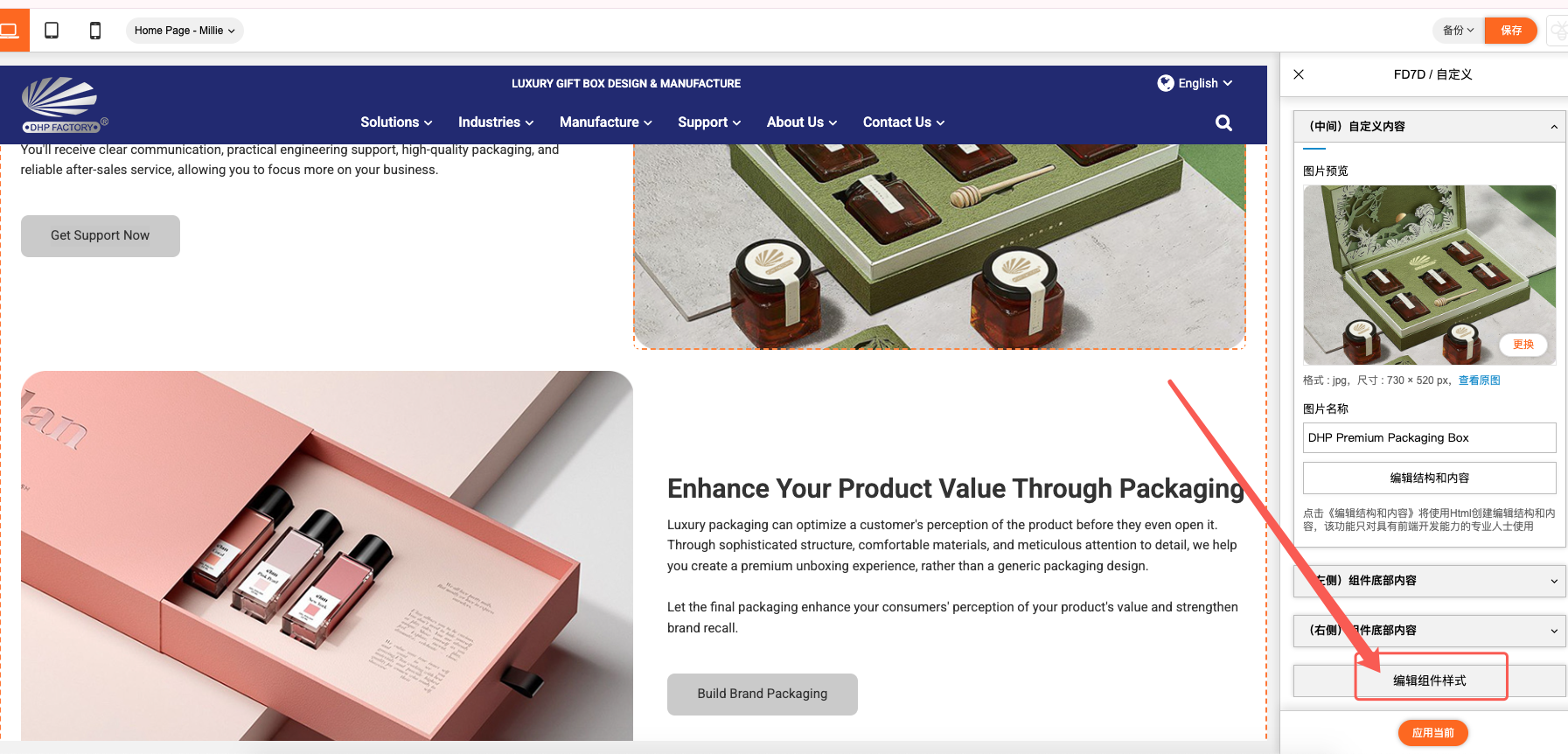Open the Manufacture navigation menu
This screenshot has height=754, width=1568.
click(606, 122)
